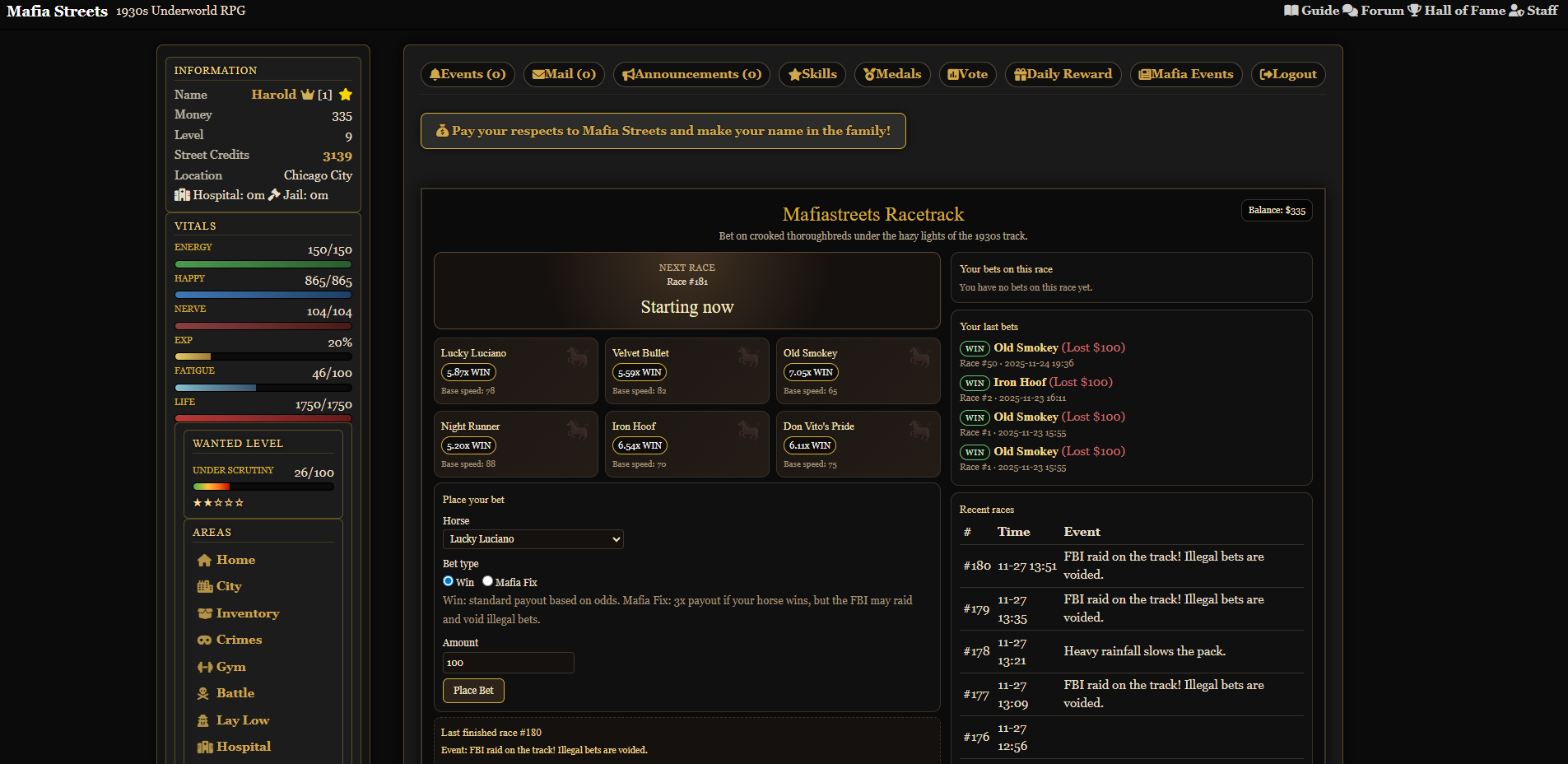Click the Energy progress bar
Screen dimensions: 1568x764
click(263, 264)
